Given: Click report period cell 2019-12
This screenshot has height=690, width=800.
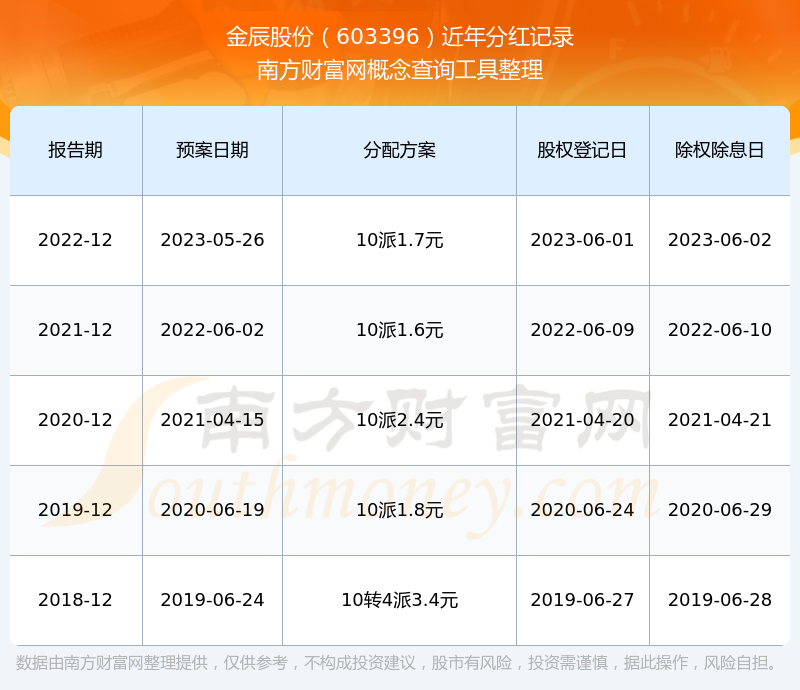Looking at the screenshot, I should [76, 509].
